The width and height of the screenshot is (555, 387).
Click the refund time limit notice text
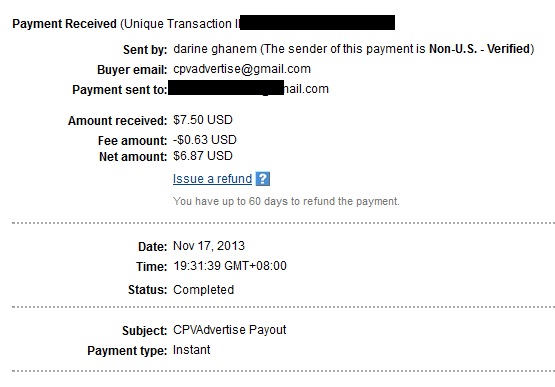tap(286, 201)
